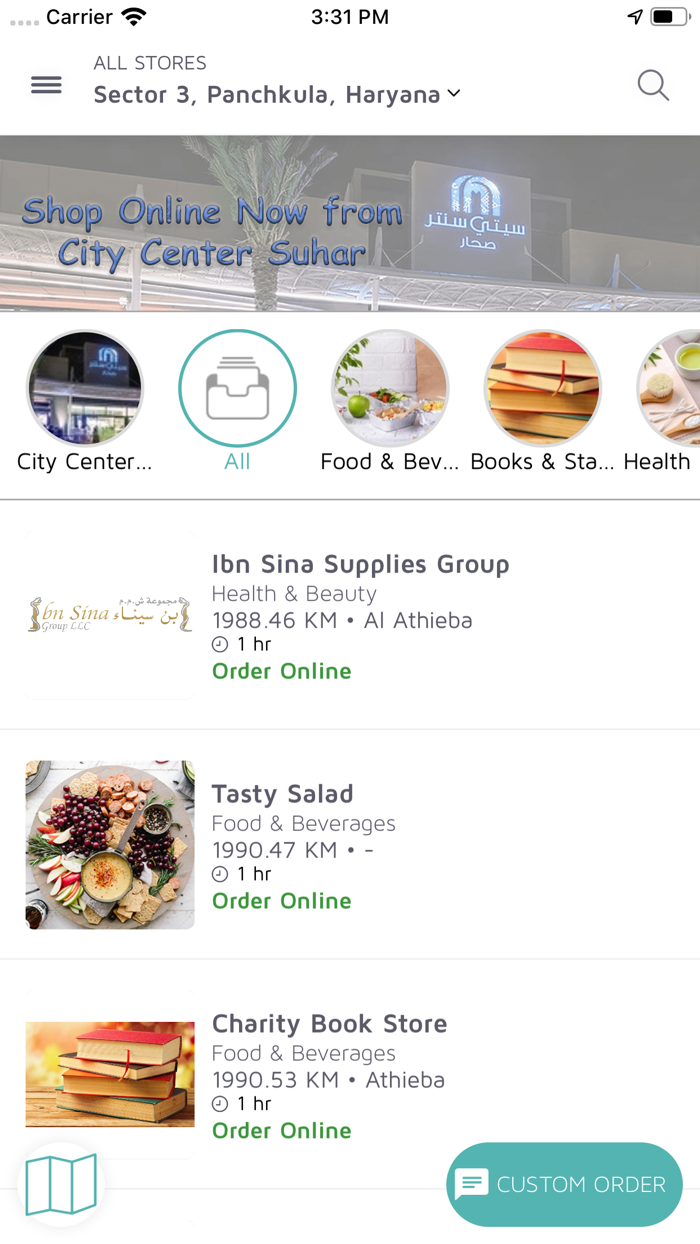Screen dimensions: 700x1244
Task: Tap the search magnifier icon
Action: [x=653, y=85]
